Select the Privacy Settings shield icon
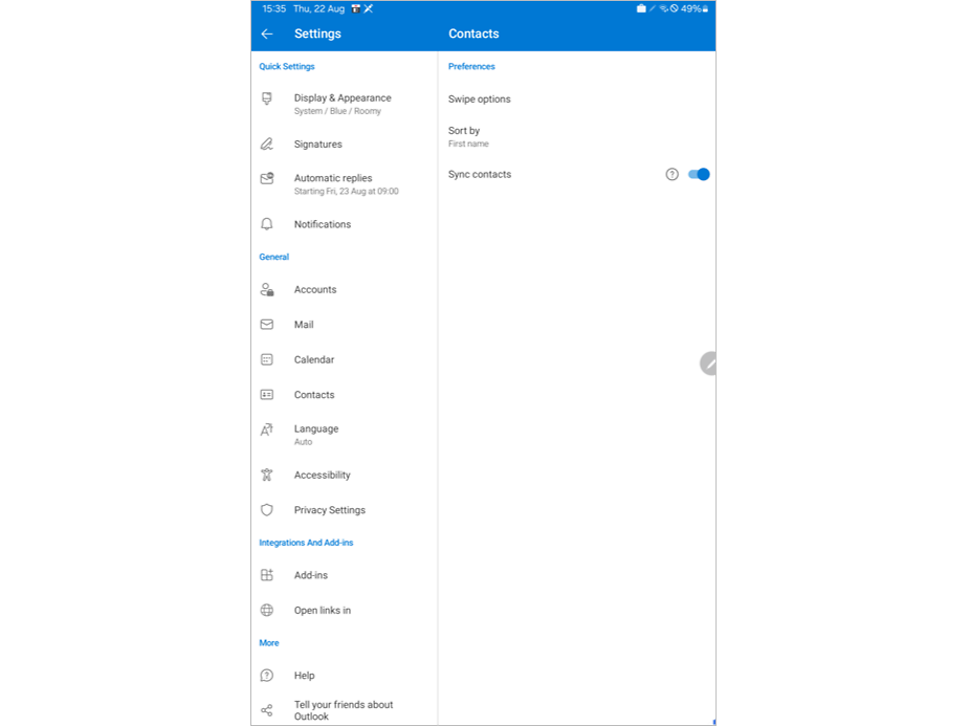This screenshot has width=968, height=726. 266,509
